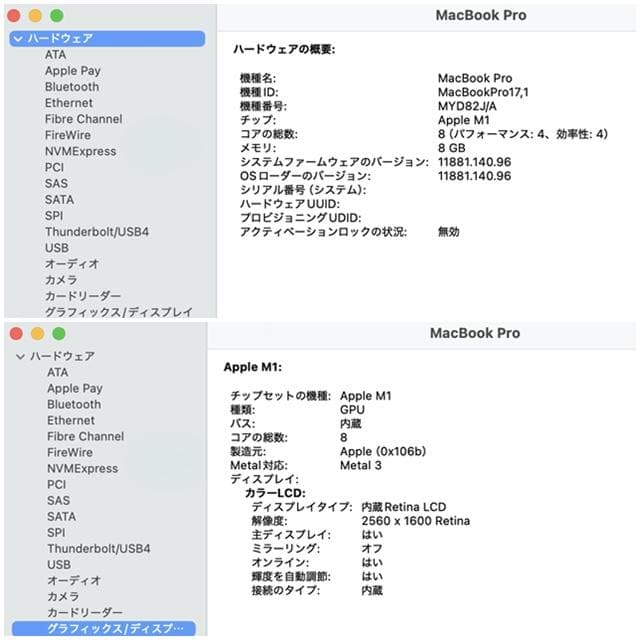This screenshot has height=640, width=640.
Task: Select グラフィックス/ディスプレイ in top window sidebar
Action: pos(118,312)
